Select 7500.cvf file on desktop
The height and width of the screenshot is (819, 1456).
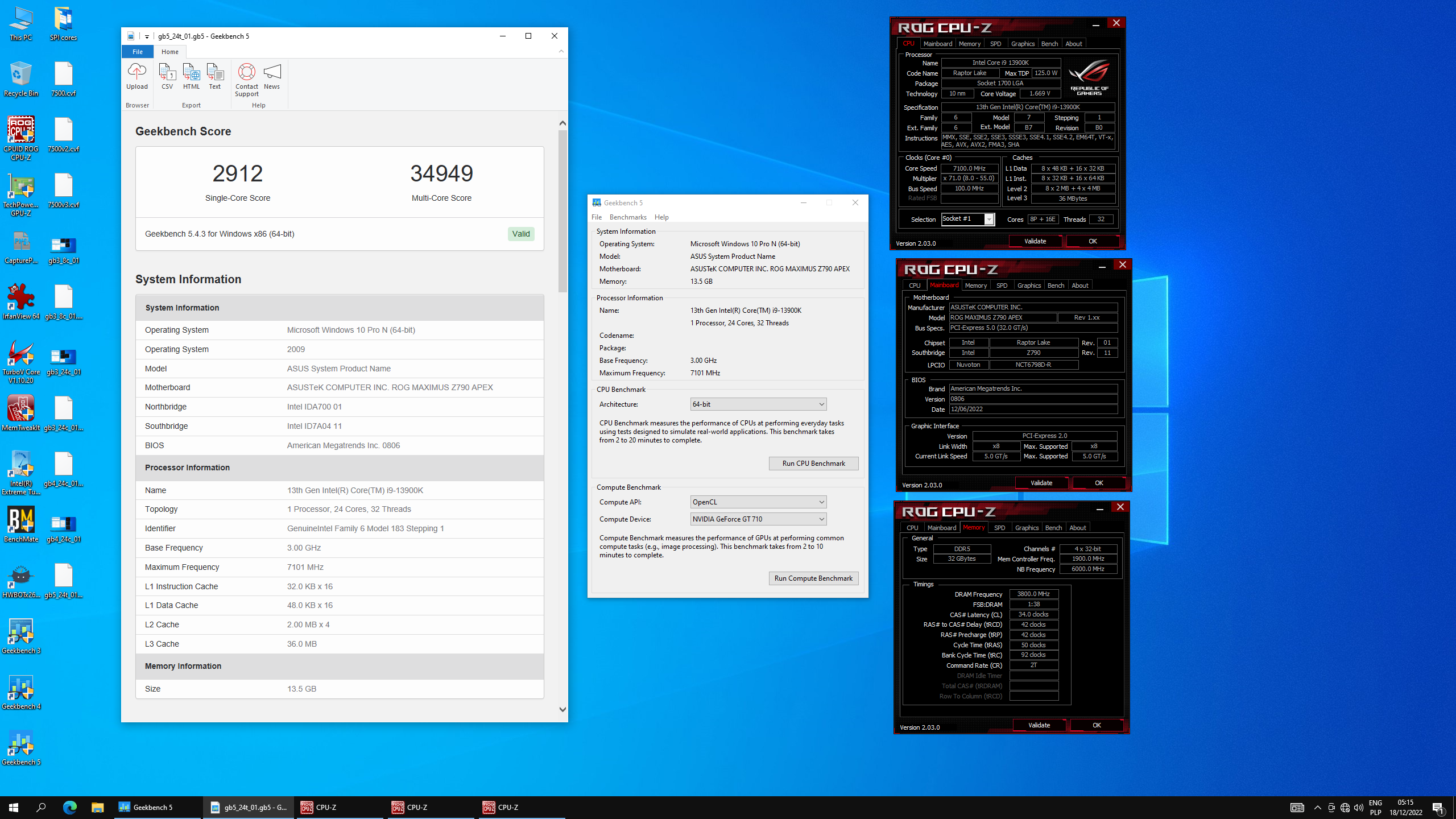[63, 80]
